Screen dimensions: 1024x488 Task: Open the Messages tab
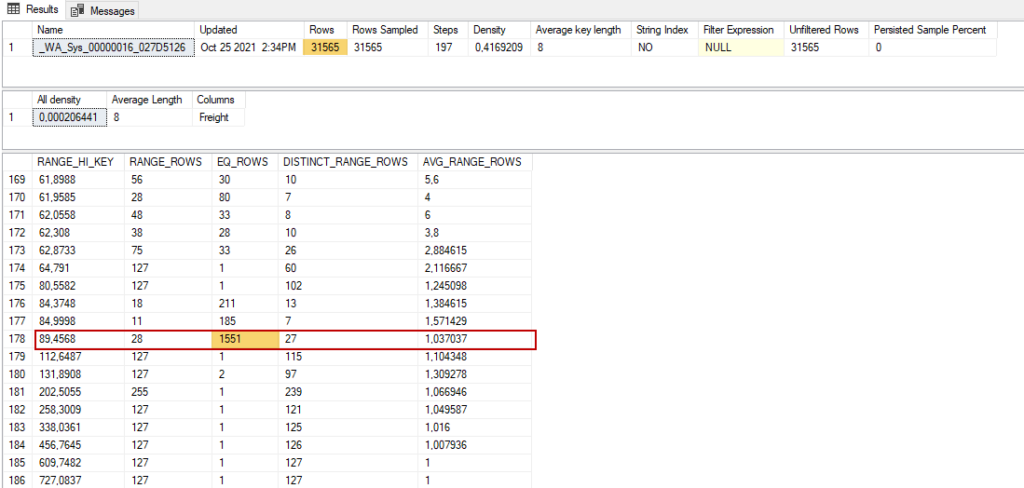103,10
